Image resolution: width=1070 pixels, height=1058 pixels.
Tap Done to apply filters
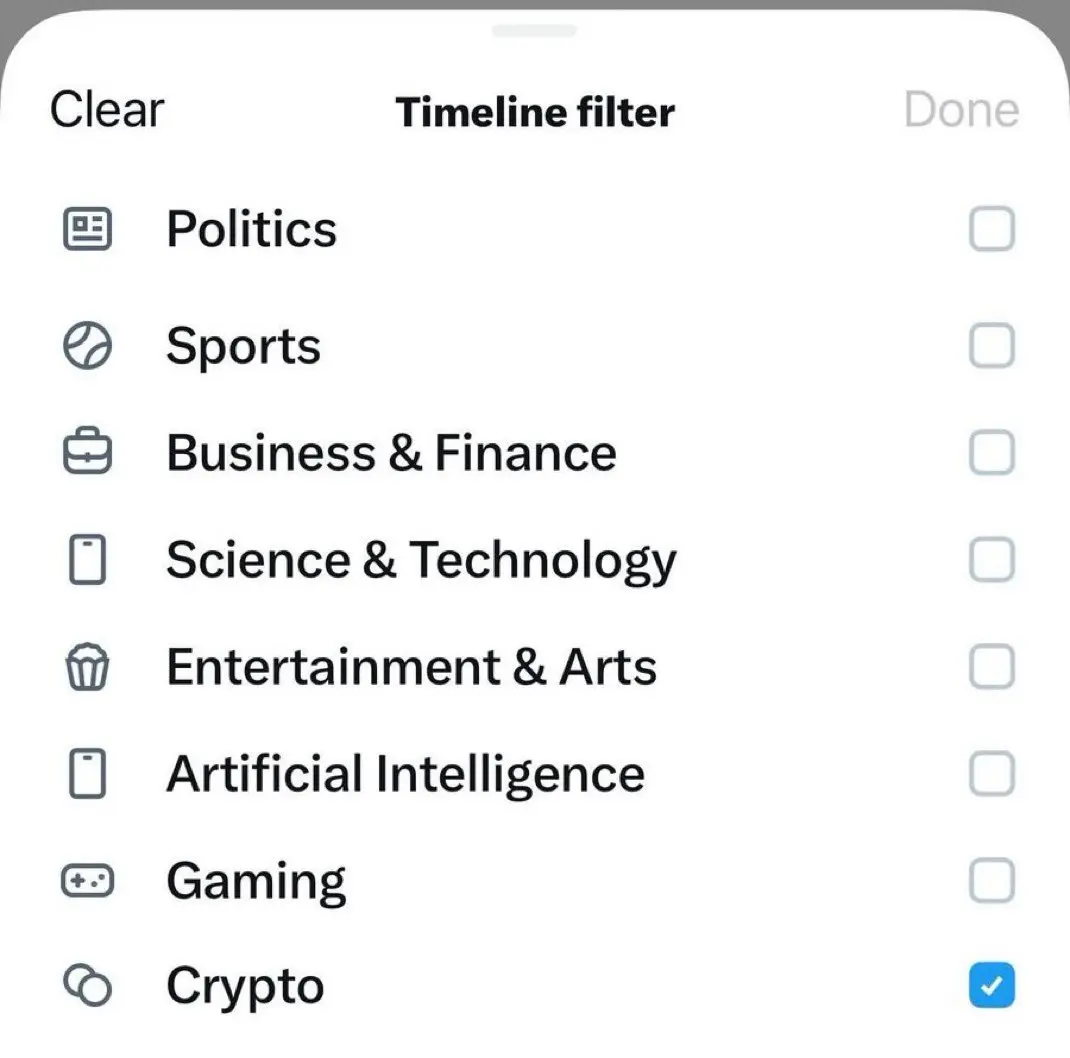pos(961,110)
